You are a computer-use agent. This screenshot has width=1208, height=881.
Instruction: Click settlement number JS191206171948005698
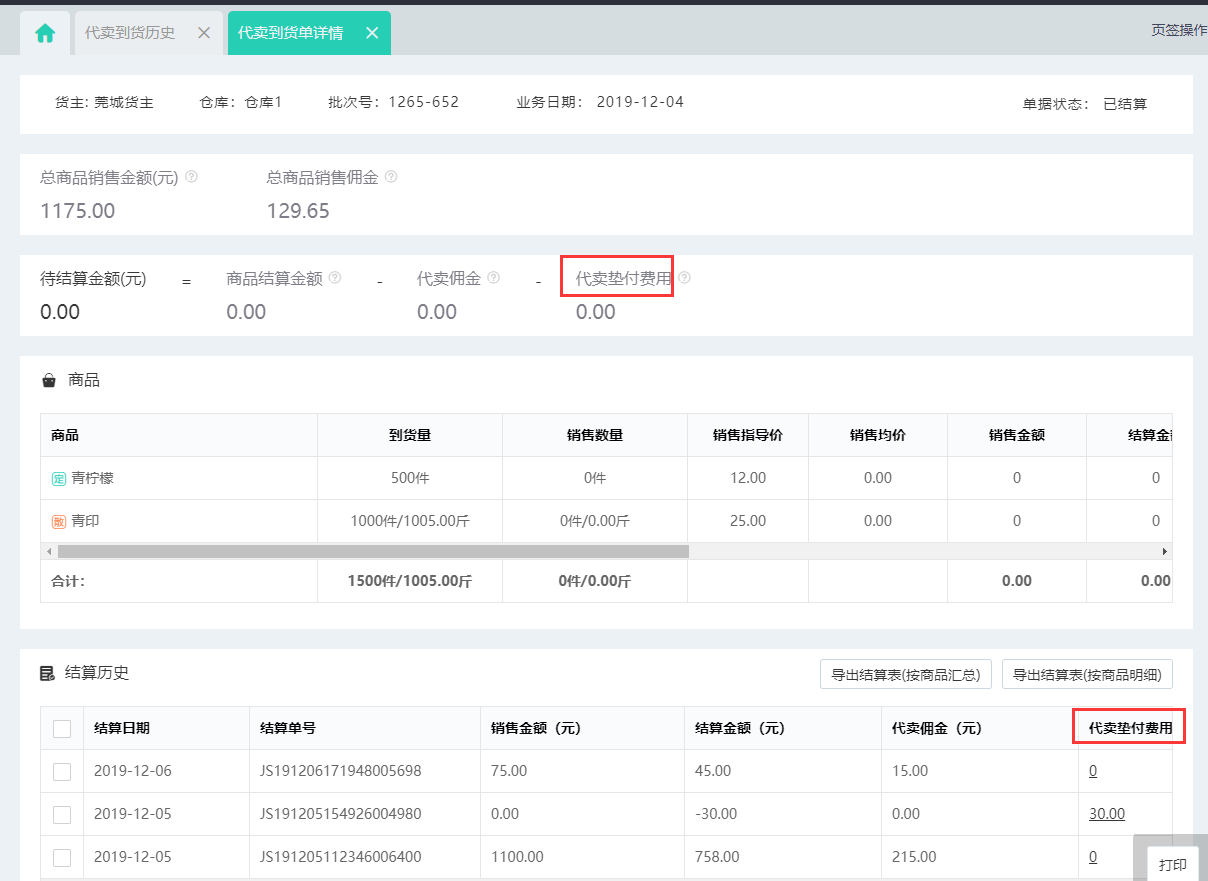point(341,771)
